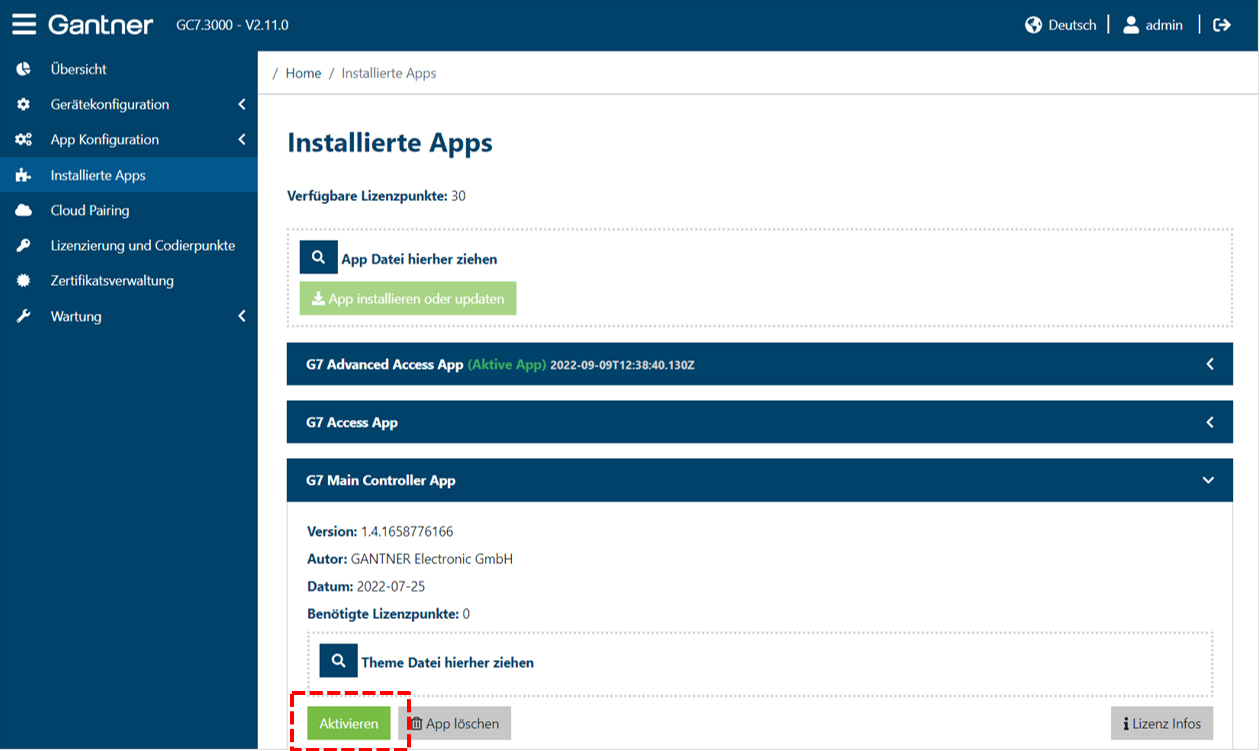Open Lizenzierung und Codierpunkte page
Screen dimensions: 1260x751
(x=128, y=246)
